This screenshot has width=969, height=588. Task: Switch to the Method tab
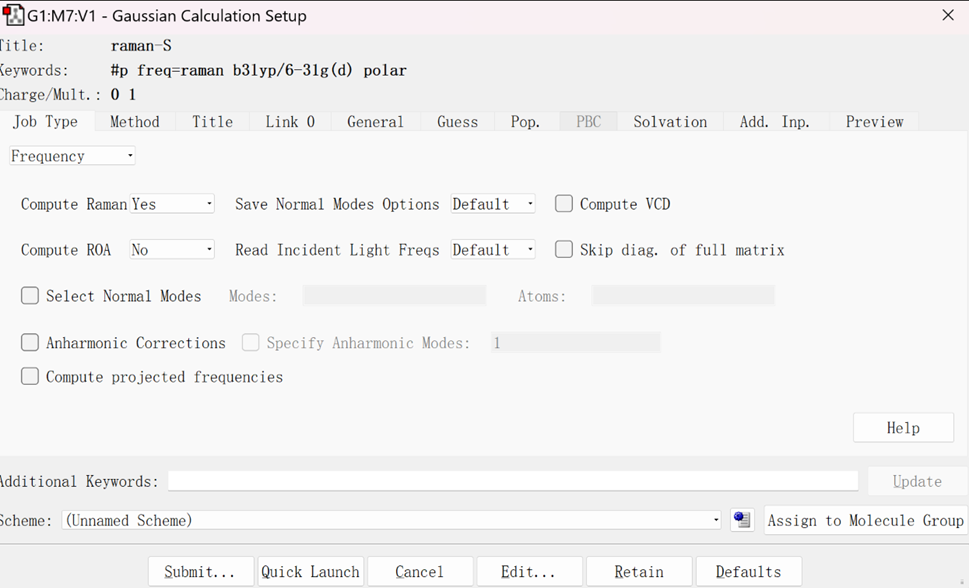(135, 122)
